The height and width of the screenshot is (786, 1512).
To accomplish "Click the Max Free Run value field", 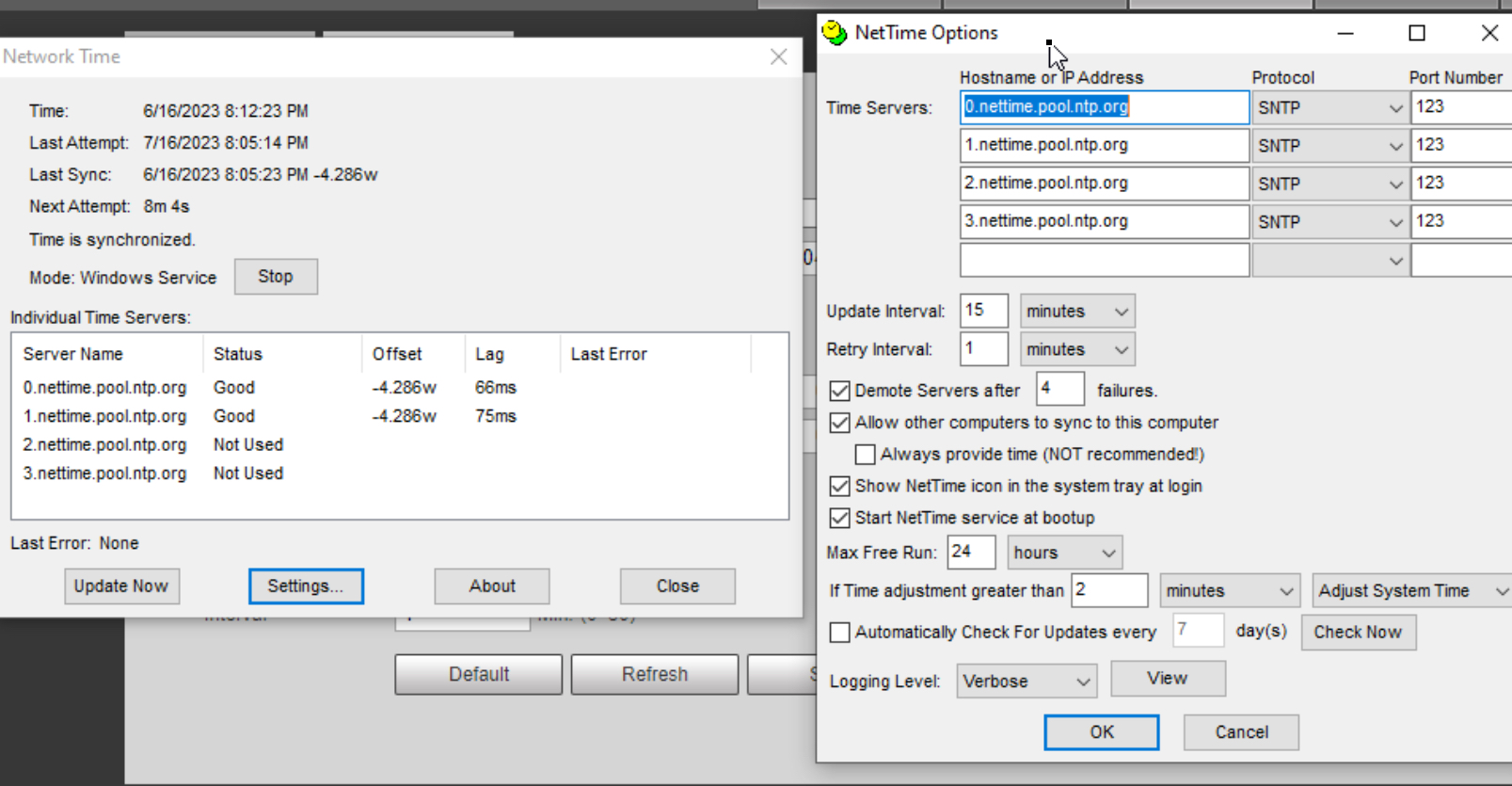I will [972, 552].
